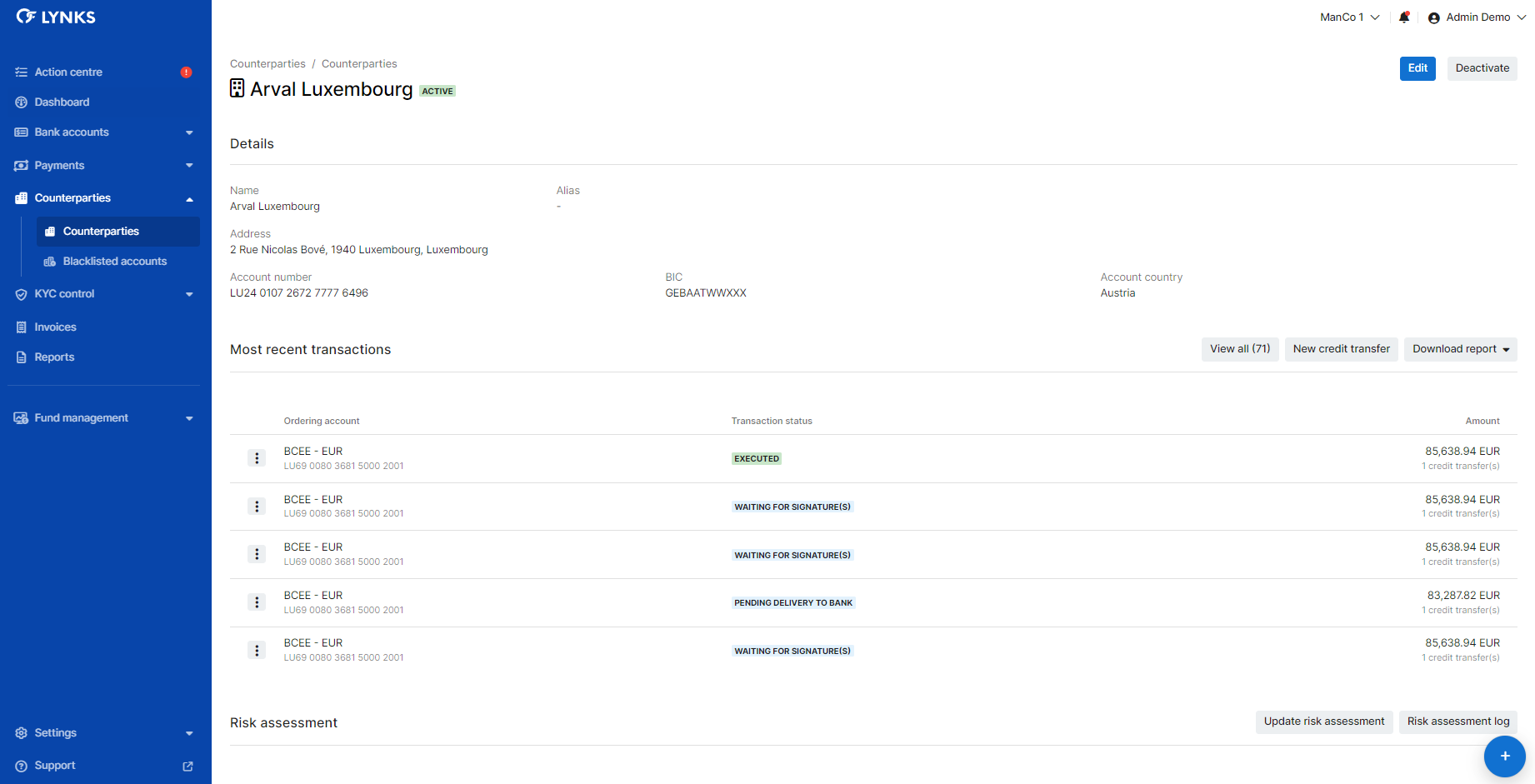Click the KYC control shield icon
This screenshot has width=1535, height=784.
(22, 294)
